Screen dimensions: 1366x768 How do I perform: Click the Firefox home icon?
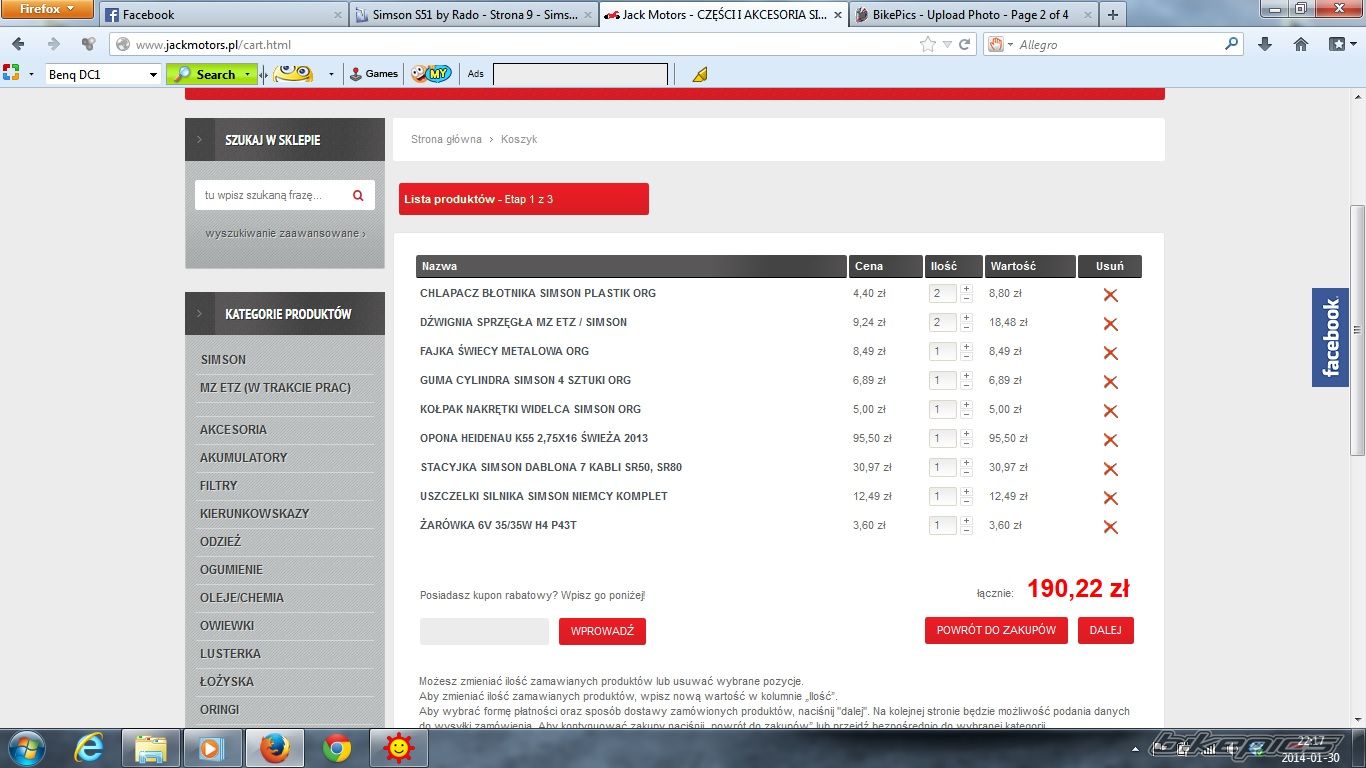1301,44
